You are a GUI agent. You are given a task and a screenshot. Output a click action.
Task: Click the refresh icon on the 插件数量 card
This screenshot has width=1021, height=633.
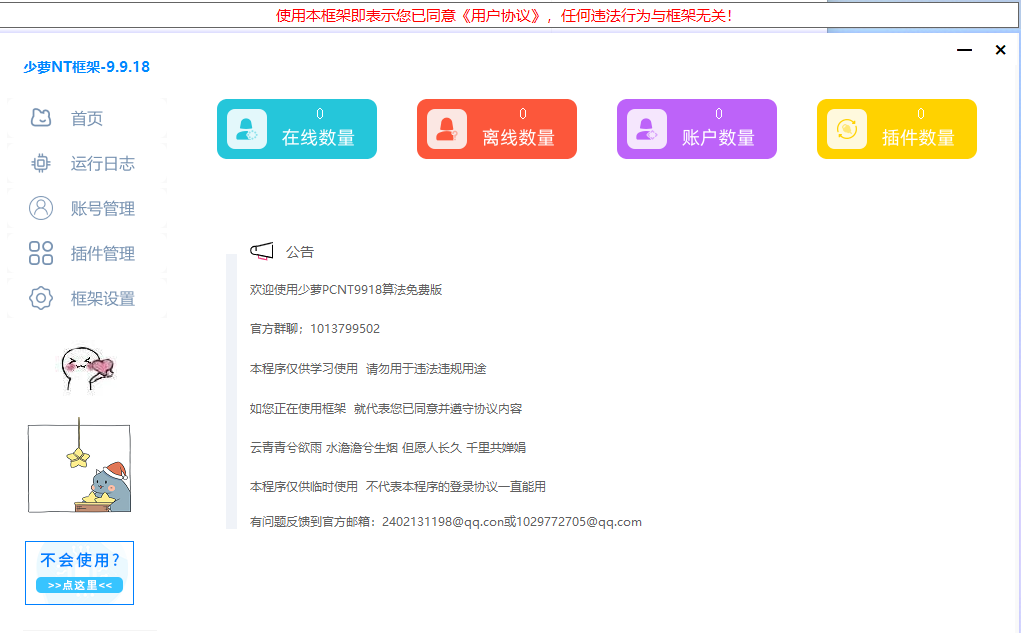846,128
